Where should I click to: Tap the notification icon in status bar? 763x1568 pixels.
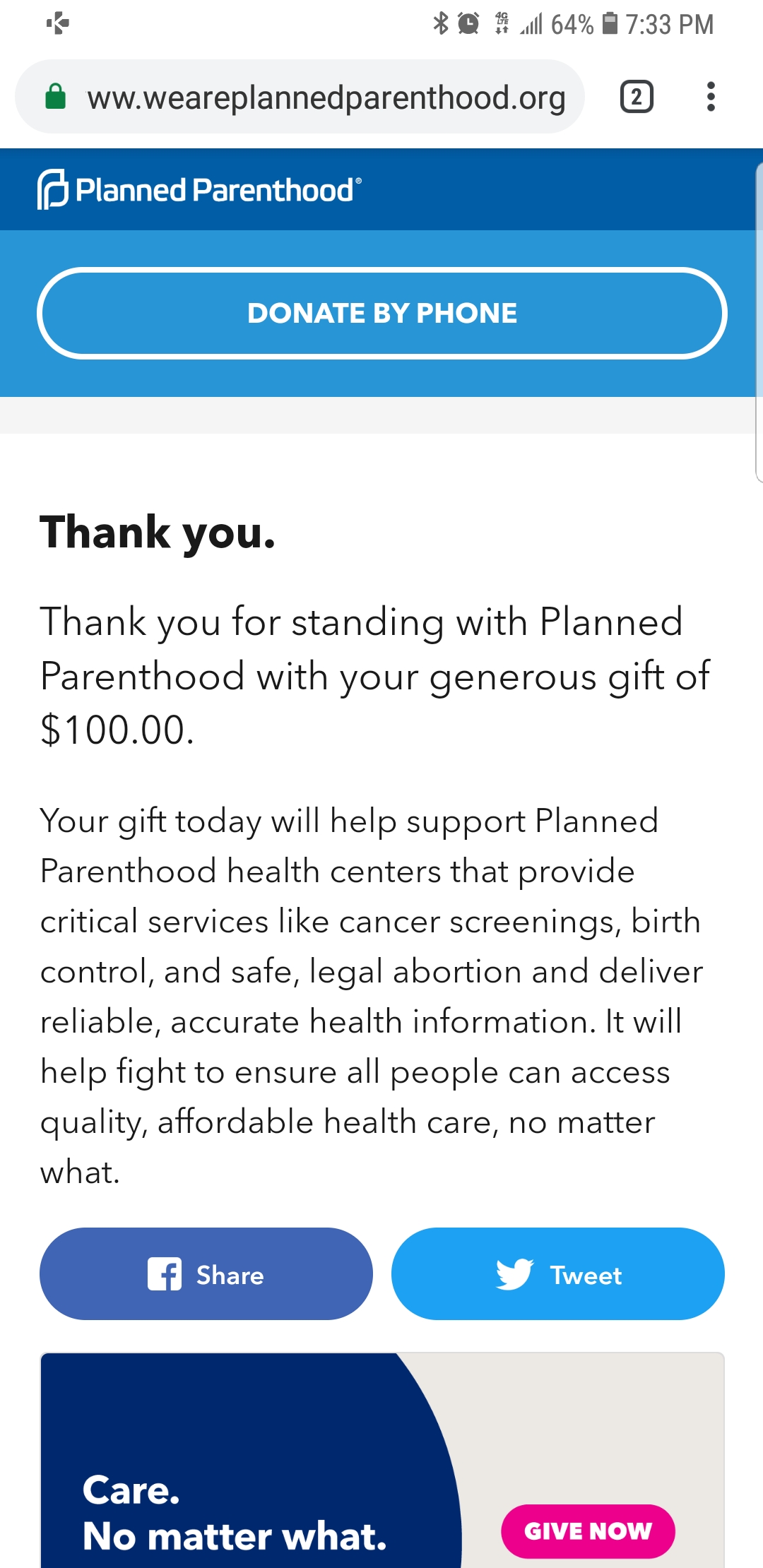point(58,23)
